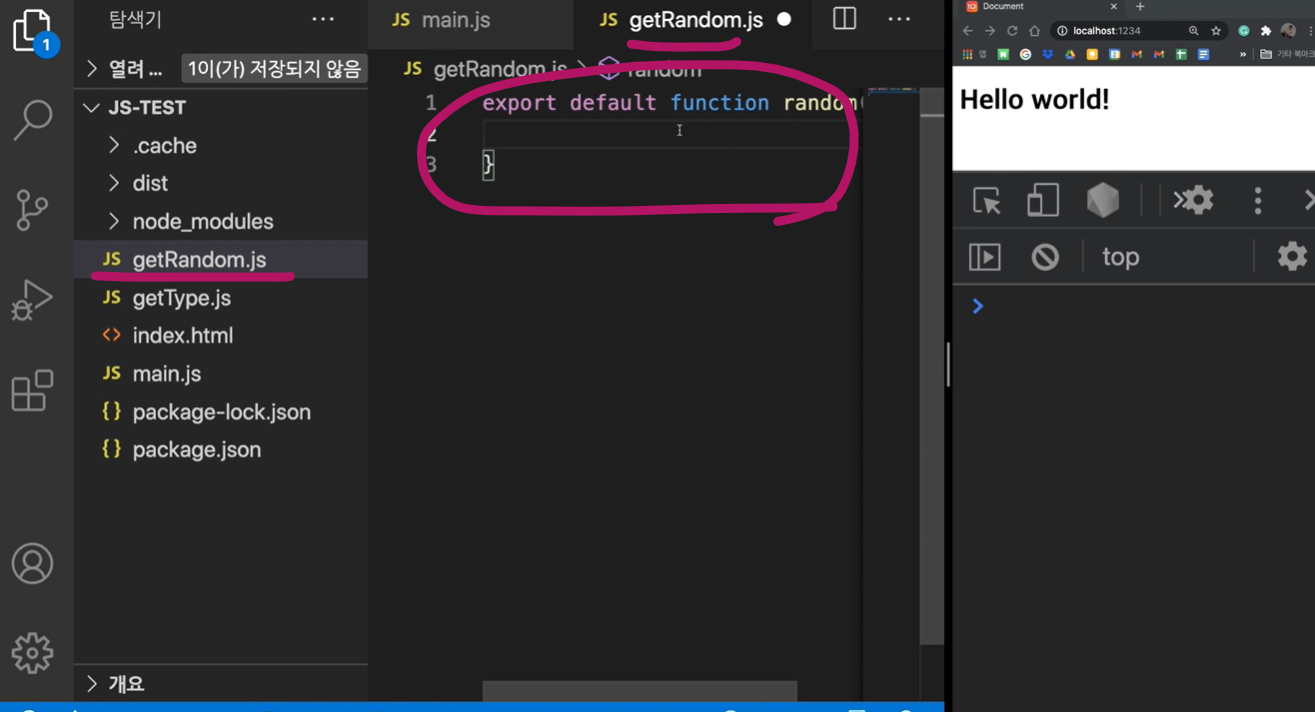
Task: Open package.json in the file tree
Action: coord(221,449)
